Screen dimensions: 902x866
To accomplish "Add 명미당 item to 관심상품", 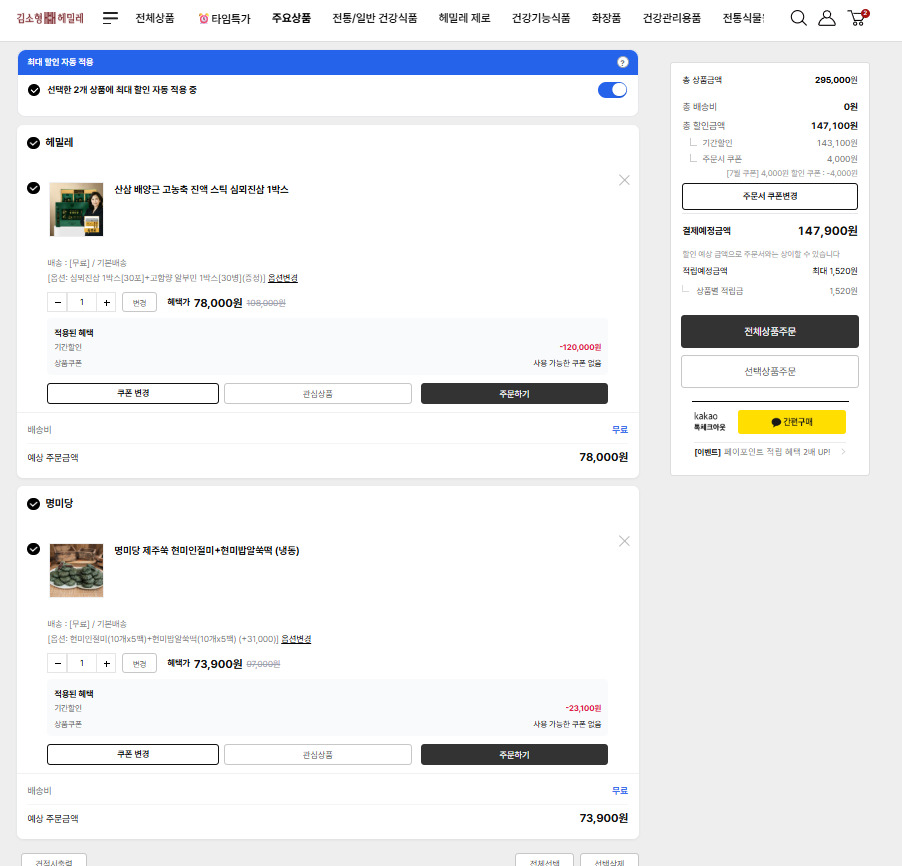I will [x=318, y=754].
